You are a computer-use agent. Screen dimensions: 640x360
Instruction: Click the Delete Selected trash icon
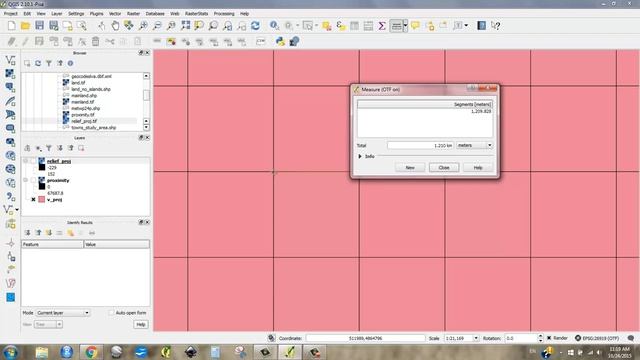tap(96, 41)
